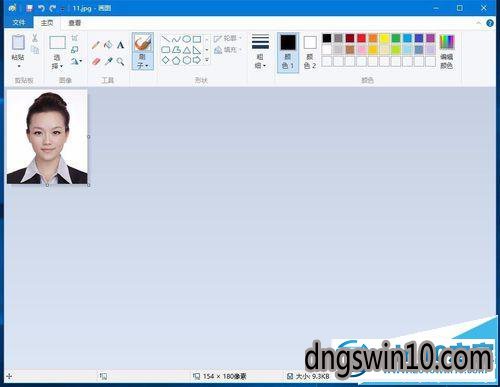Click the portrait photo on canvas
Viewport: 500px width, 387px height.
point(47,137)
